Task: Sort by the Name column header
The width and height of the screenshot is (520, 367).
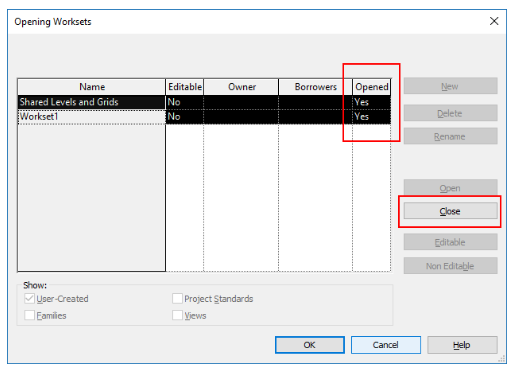Action: [x=92, y=87]
